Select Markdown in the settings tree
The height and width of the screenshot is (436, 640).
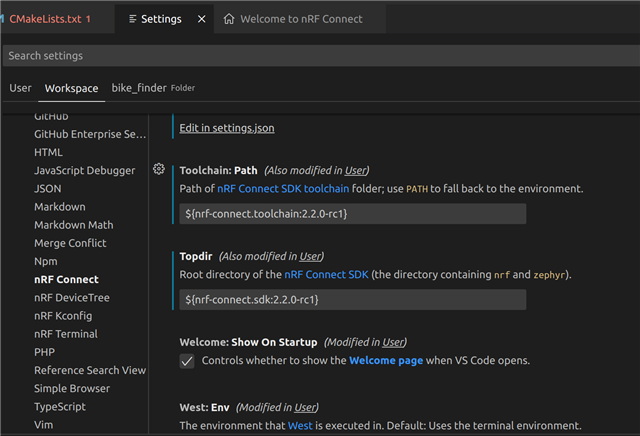pos(60,207)
